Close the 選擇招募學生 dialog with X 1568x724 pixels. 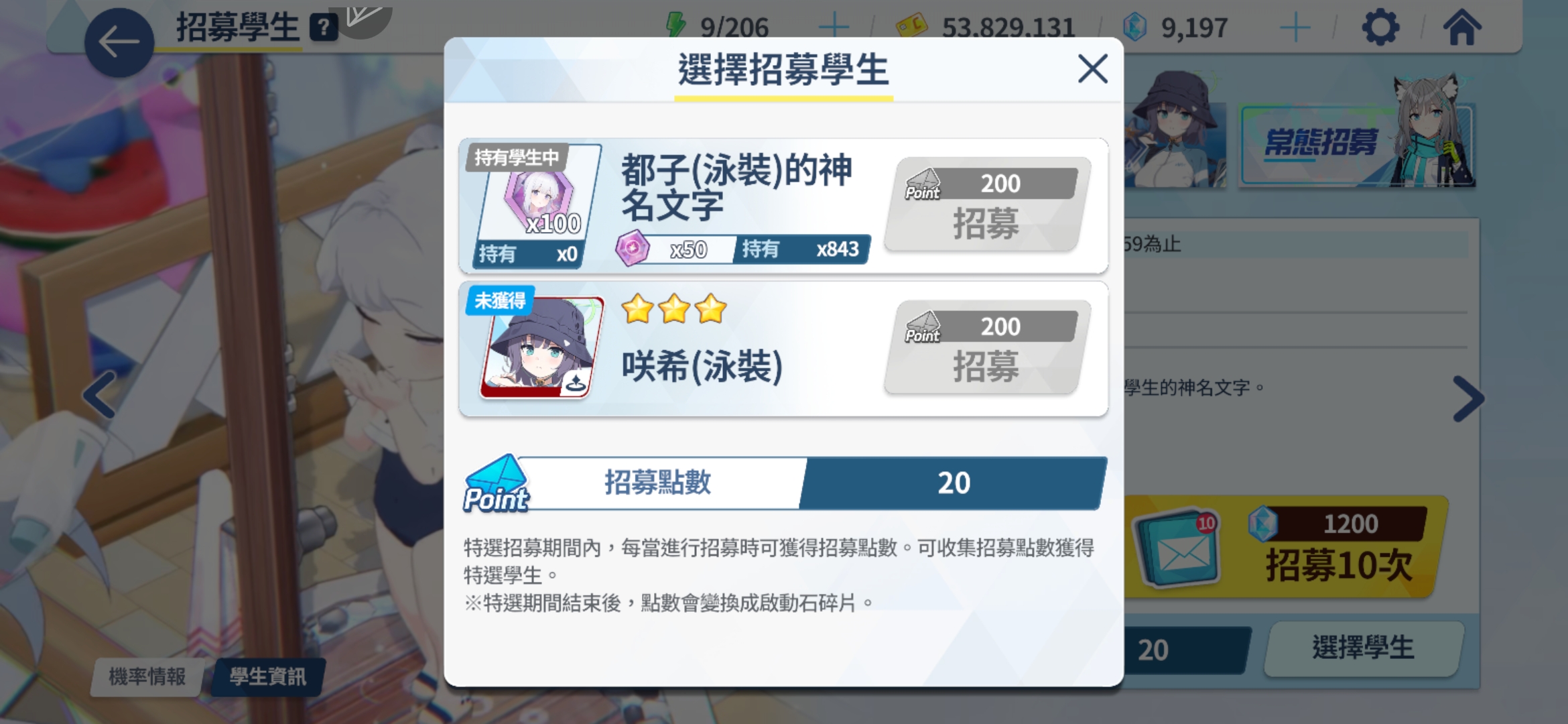(1092, 68)
